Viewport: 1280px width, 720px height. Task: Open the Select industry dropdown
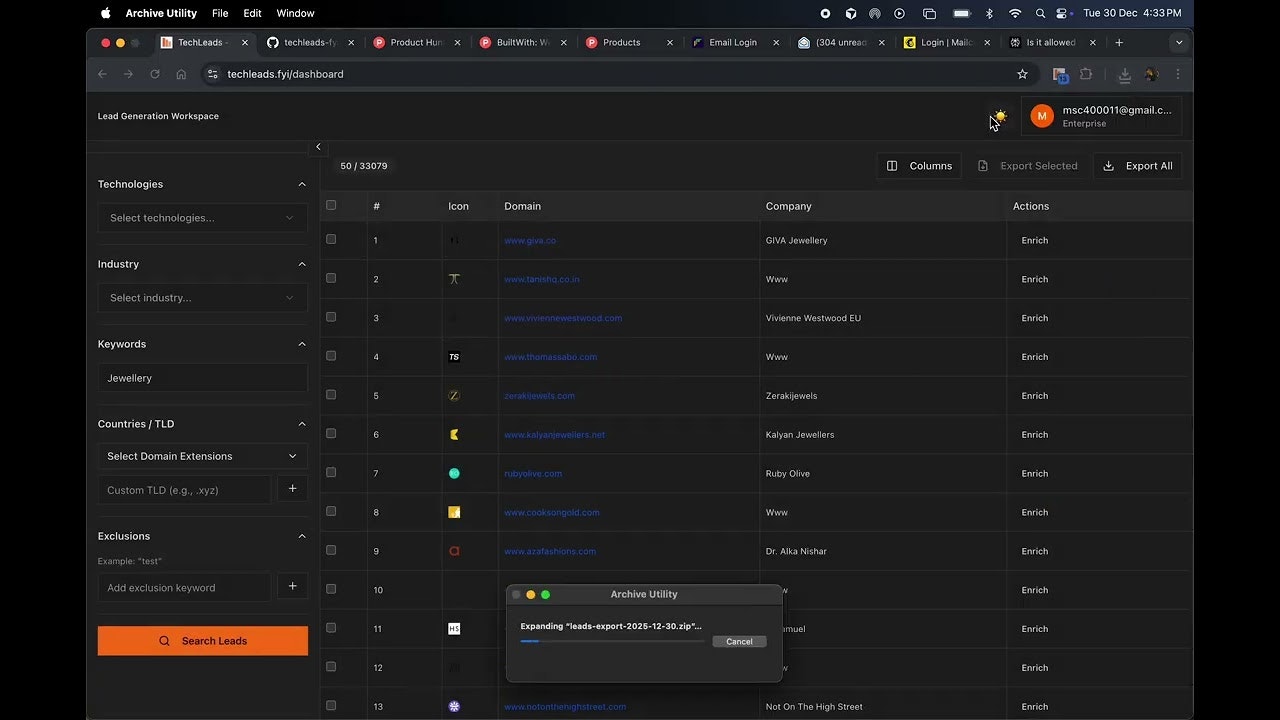tap(202, 298)
